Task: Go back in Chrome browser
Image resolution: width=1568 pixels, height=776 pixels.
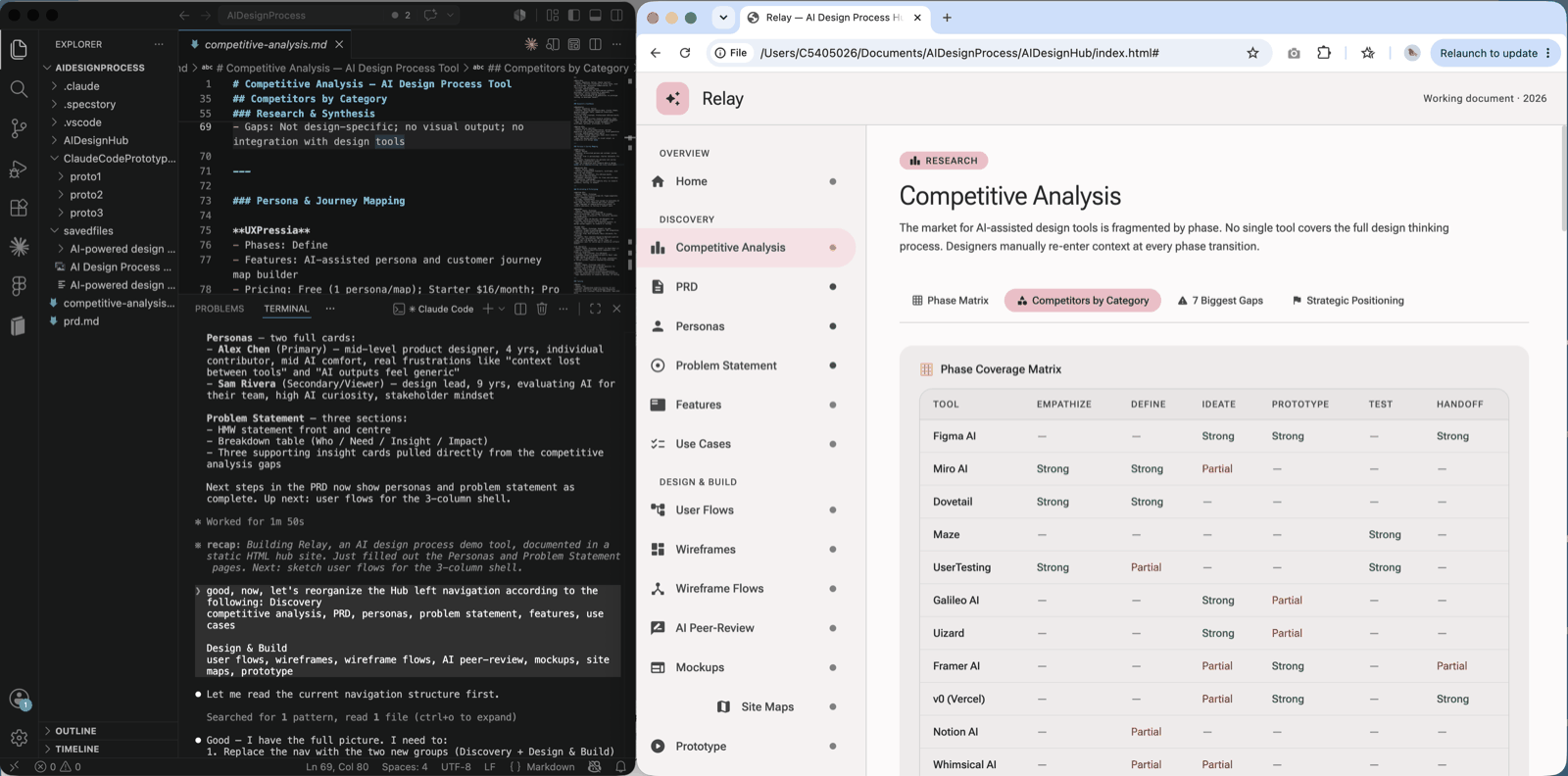Action: [656, 53]
